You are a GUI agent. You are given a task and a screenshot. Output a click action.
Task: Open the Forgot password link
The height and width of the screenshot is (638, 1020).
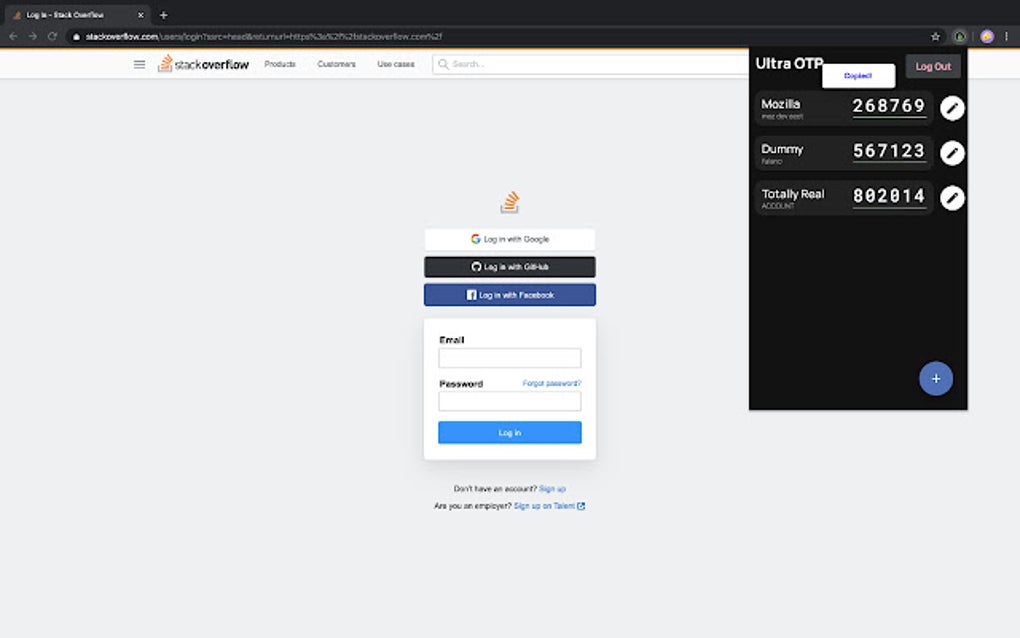pyautogui.click(x=552, y=383)
